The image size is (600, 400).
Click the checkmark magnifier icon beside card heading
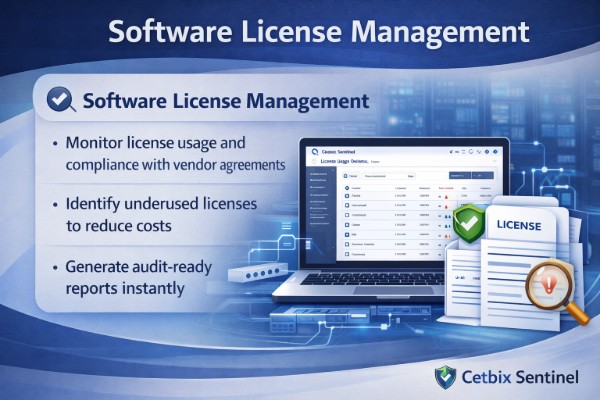coord(61,100)
